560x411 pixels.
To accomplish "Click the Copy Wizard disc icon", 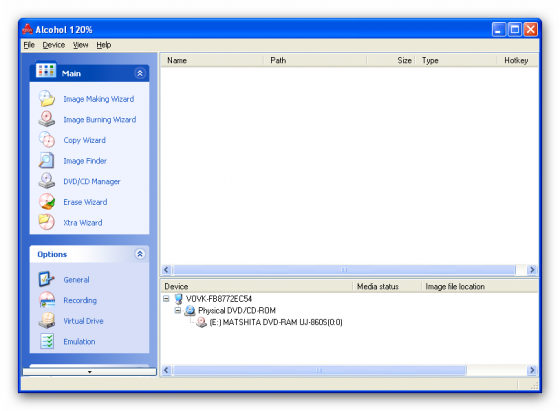I will pos(47,140).
